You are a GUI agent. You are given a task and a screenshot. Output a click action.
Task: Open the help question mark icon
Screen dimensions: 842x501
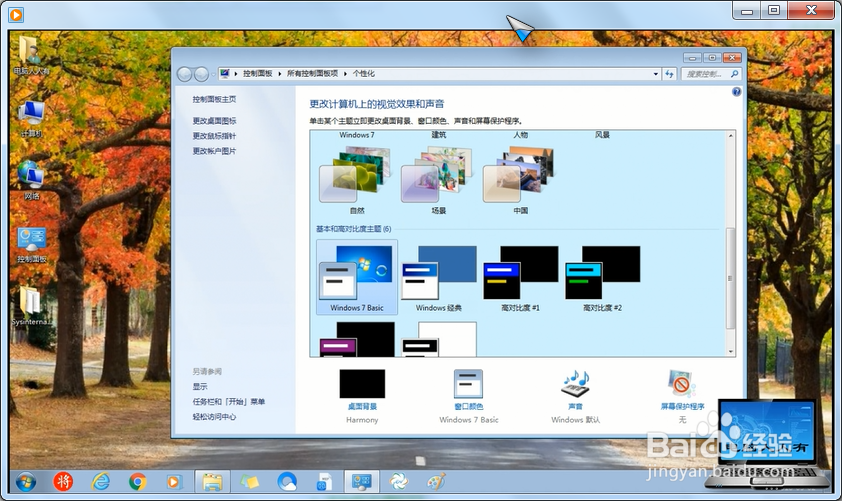(736, 92)
